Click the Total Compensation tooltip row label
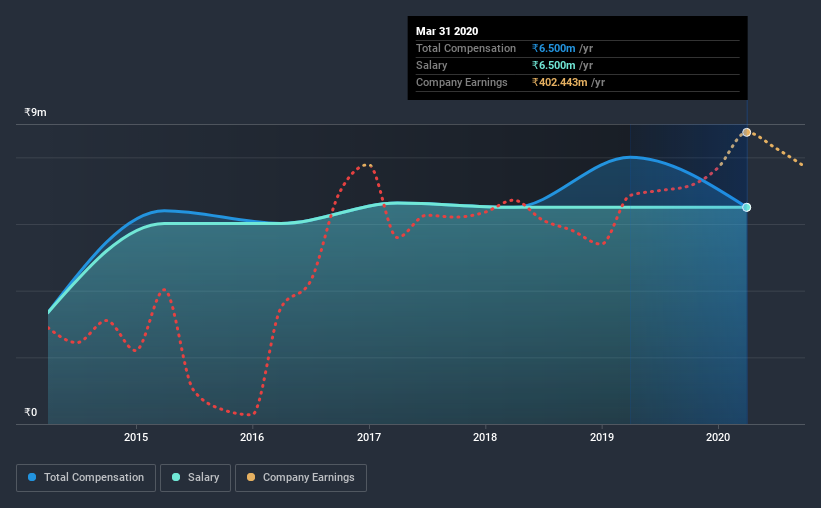Image resolution: width=821 pixels, height=508 pixels. [x=465, y=48]
